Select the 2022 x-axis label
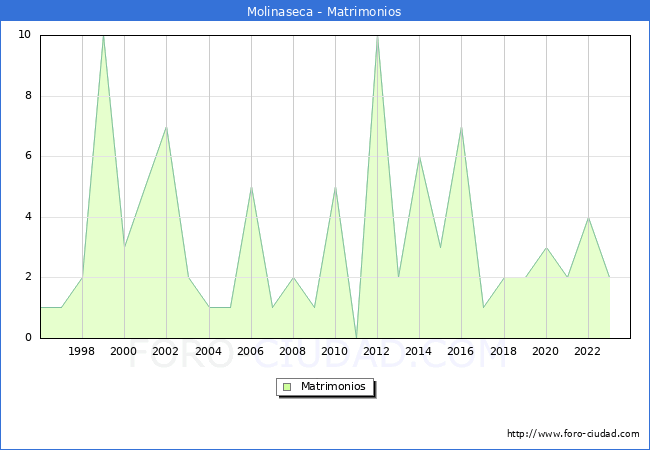The image size is (650, 450). click(587, 351)
